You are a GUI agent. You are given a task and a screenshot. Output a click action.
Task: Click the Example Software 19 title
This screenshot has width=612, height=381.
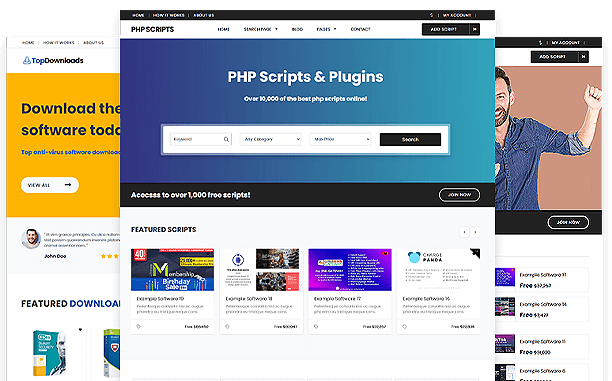(x=160, y=299)
